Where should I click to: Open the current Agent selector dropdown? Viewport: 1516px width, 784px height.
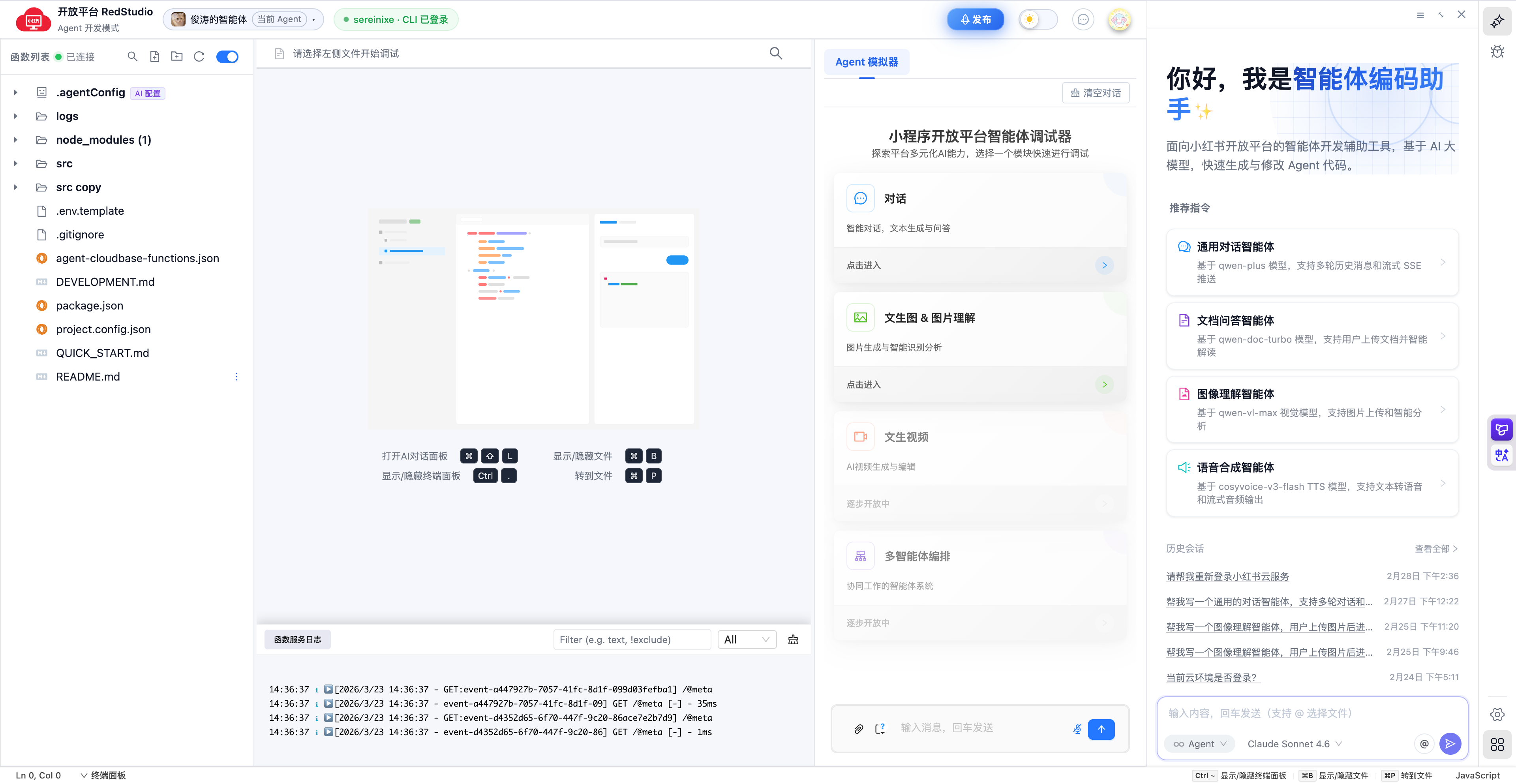click(x=243, y=19)
